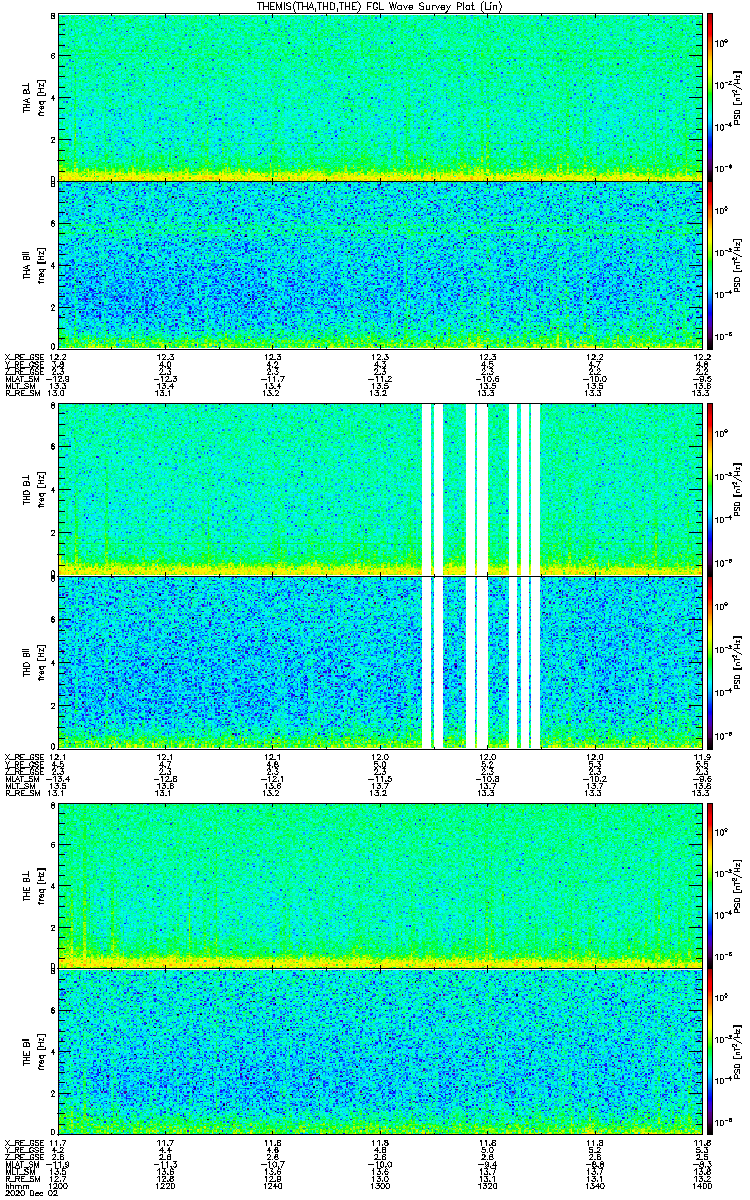Click the "hhmm" time axis label
The image size is (750, 1200).
[x=15, y=1186]
